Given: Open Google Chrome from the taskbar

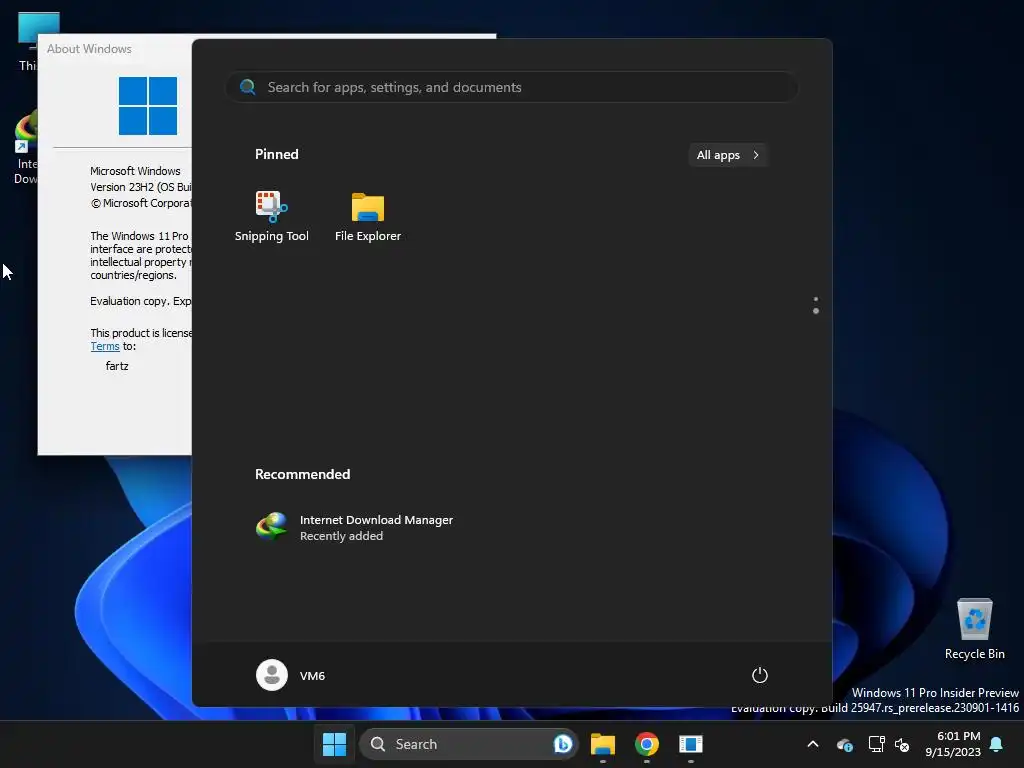Looking at the screenshot, I should coord(647,744).
